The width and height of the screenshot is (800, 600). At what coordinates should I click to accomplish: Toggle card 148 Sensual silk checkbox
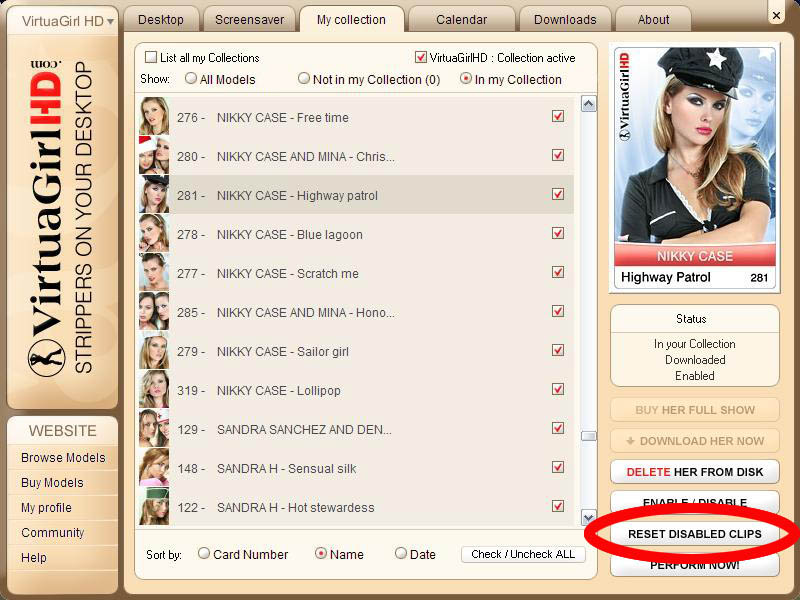(558, 467)
